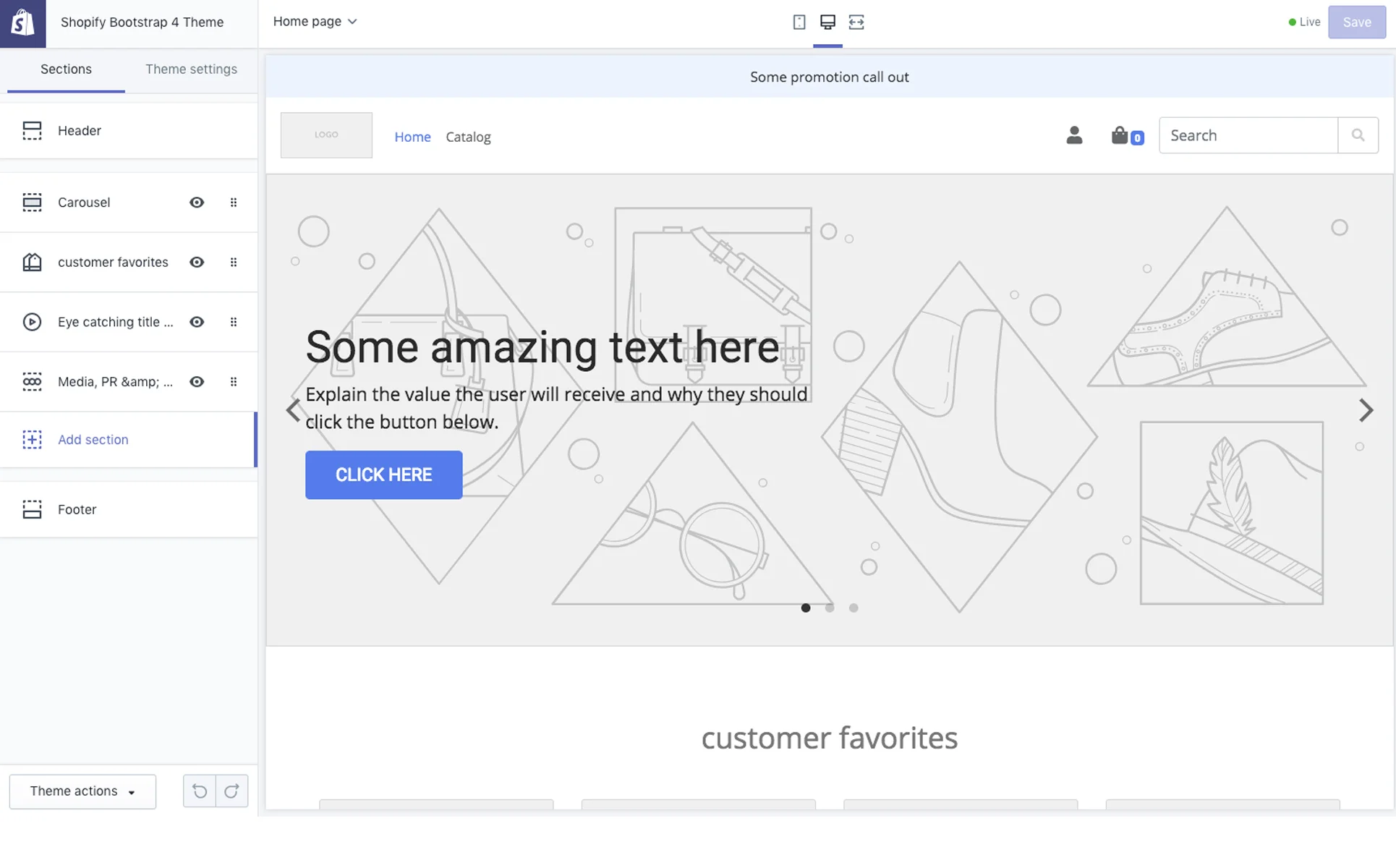Hide the customer favorites section
Viewport: 1396px width, 868px height.
click(x=197, y=262)
